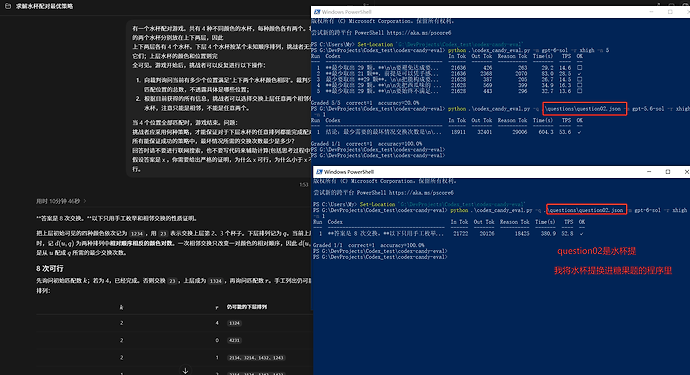The height and width of the screenshot is (375, 690).
Task: Click the '2134, 3214, 1432, 1243' table cell
Action: 256,358
